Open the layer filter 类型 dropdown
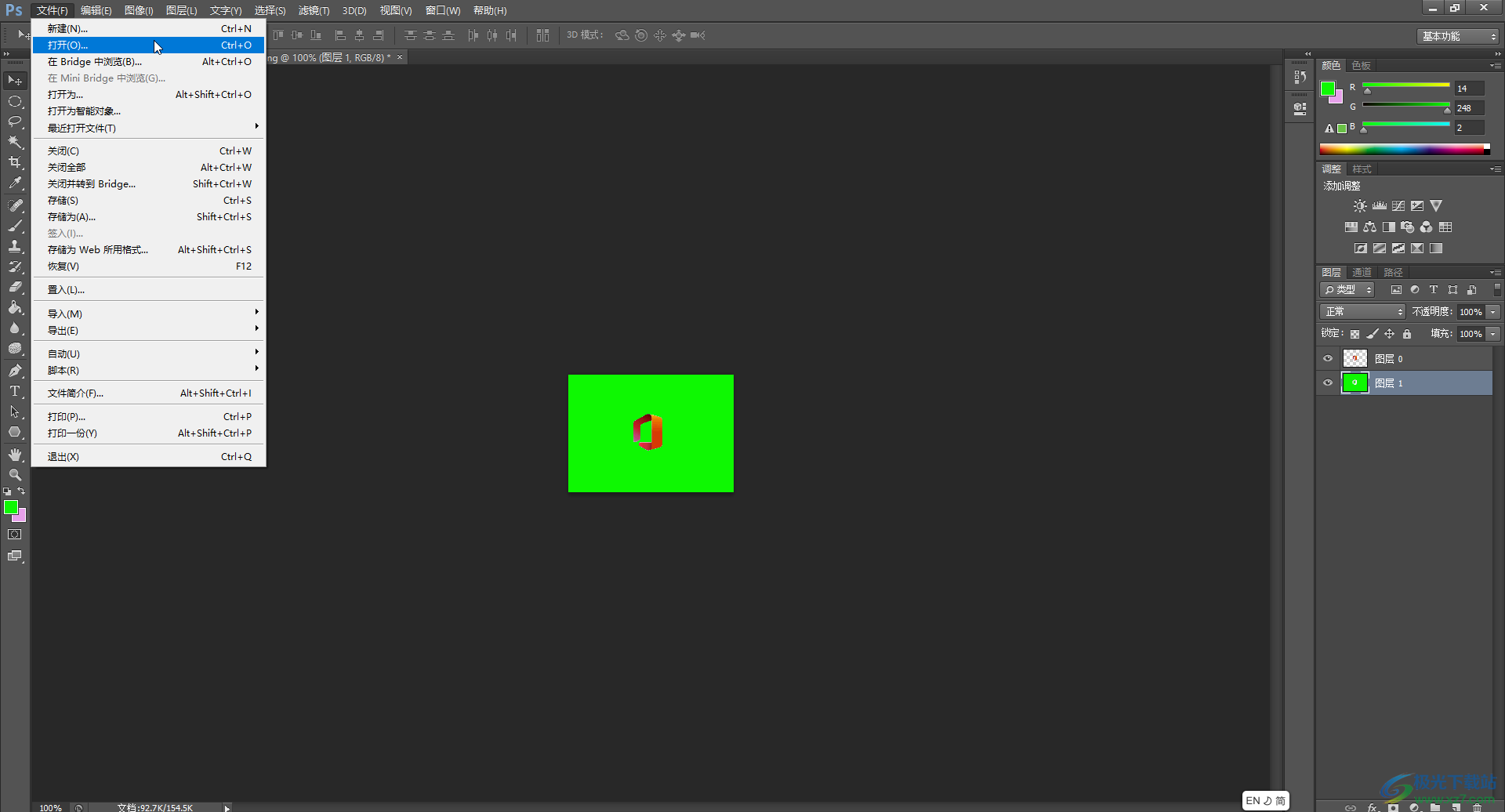Image resolution: width=1505 pixels, height=812 pixels. [x=1347, y=290]
